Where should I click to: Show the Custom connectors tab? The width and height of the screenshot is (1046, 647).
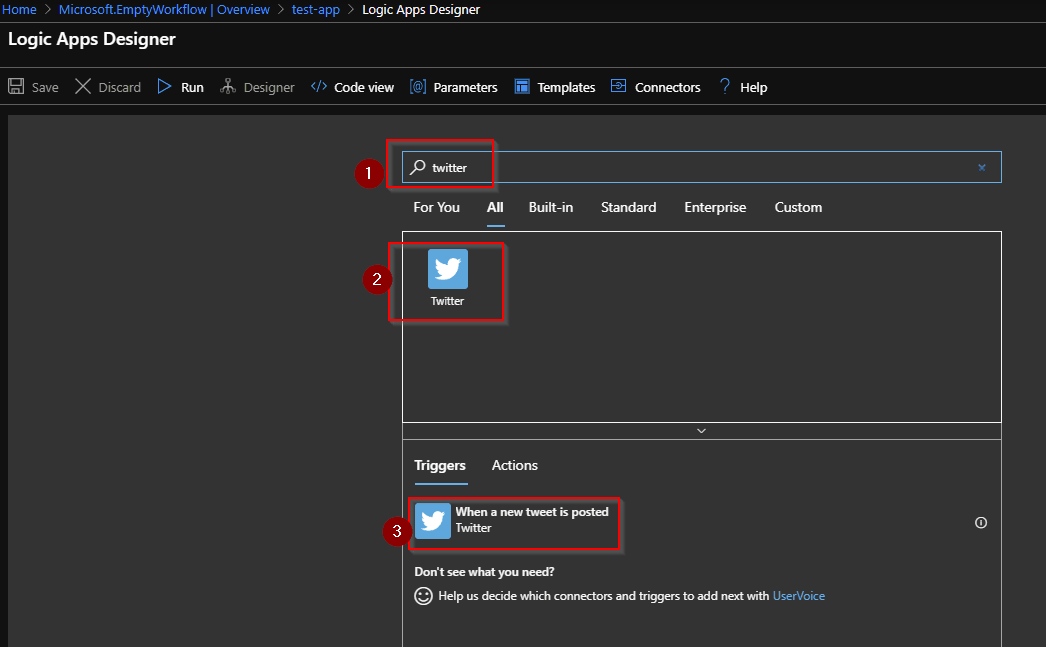click(x=799, y=207)
